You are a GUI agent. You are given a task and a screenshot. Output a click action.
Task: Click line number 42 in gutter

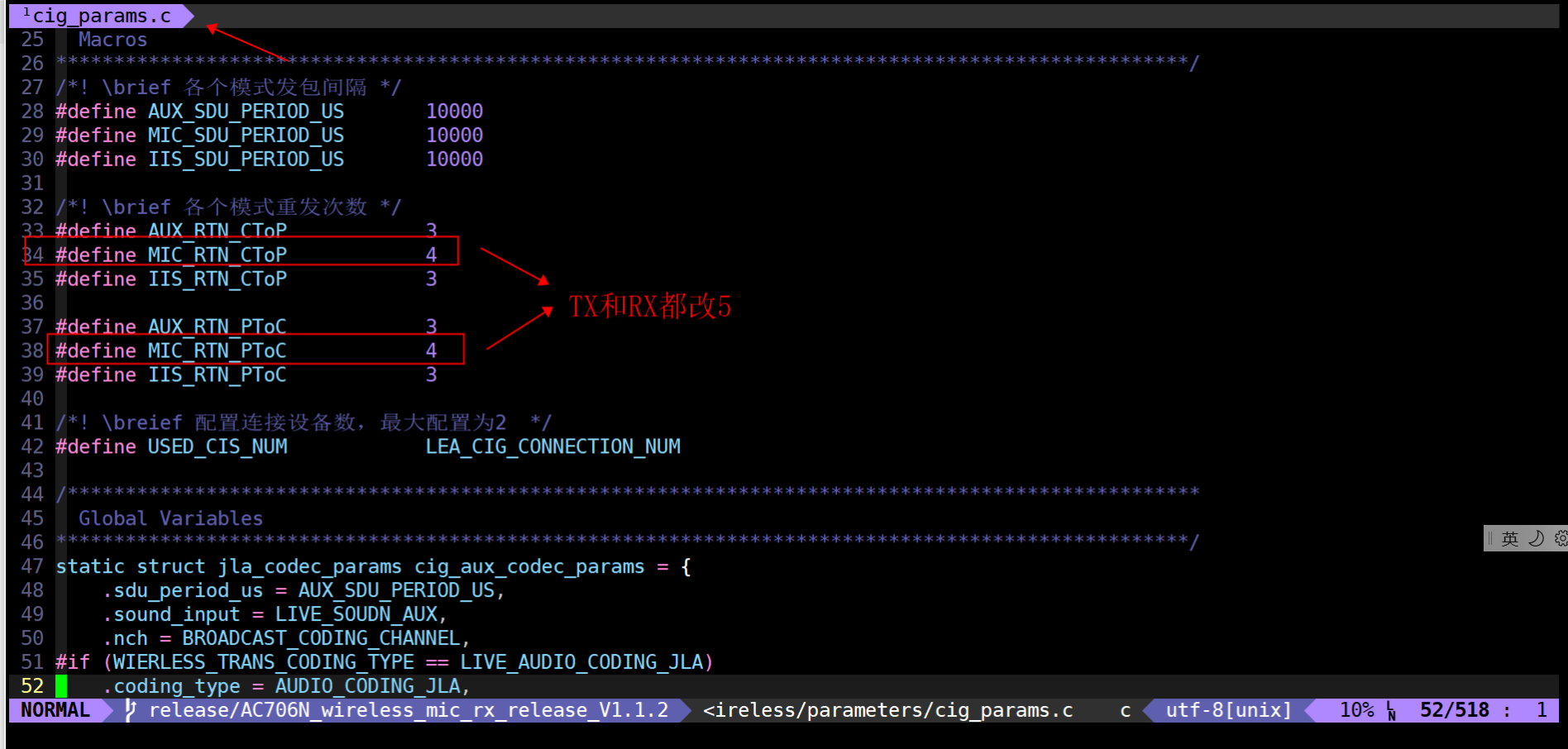tap(32, 446)
